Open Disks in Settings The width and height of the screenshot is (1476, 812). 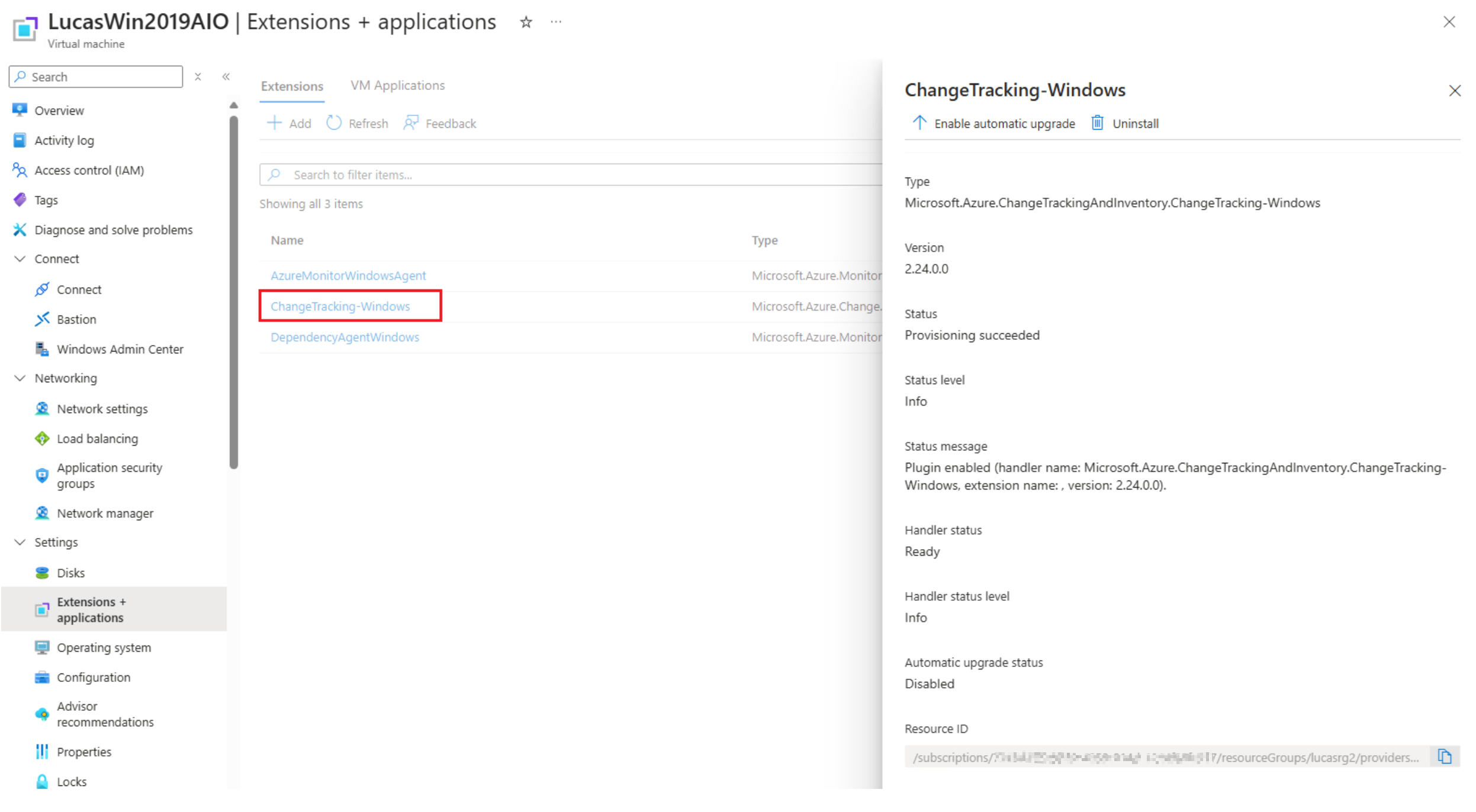pos(70,573)
